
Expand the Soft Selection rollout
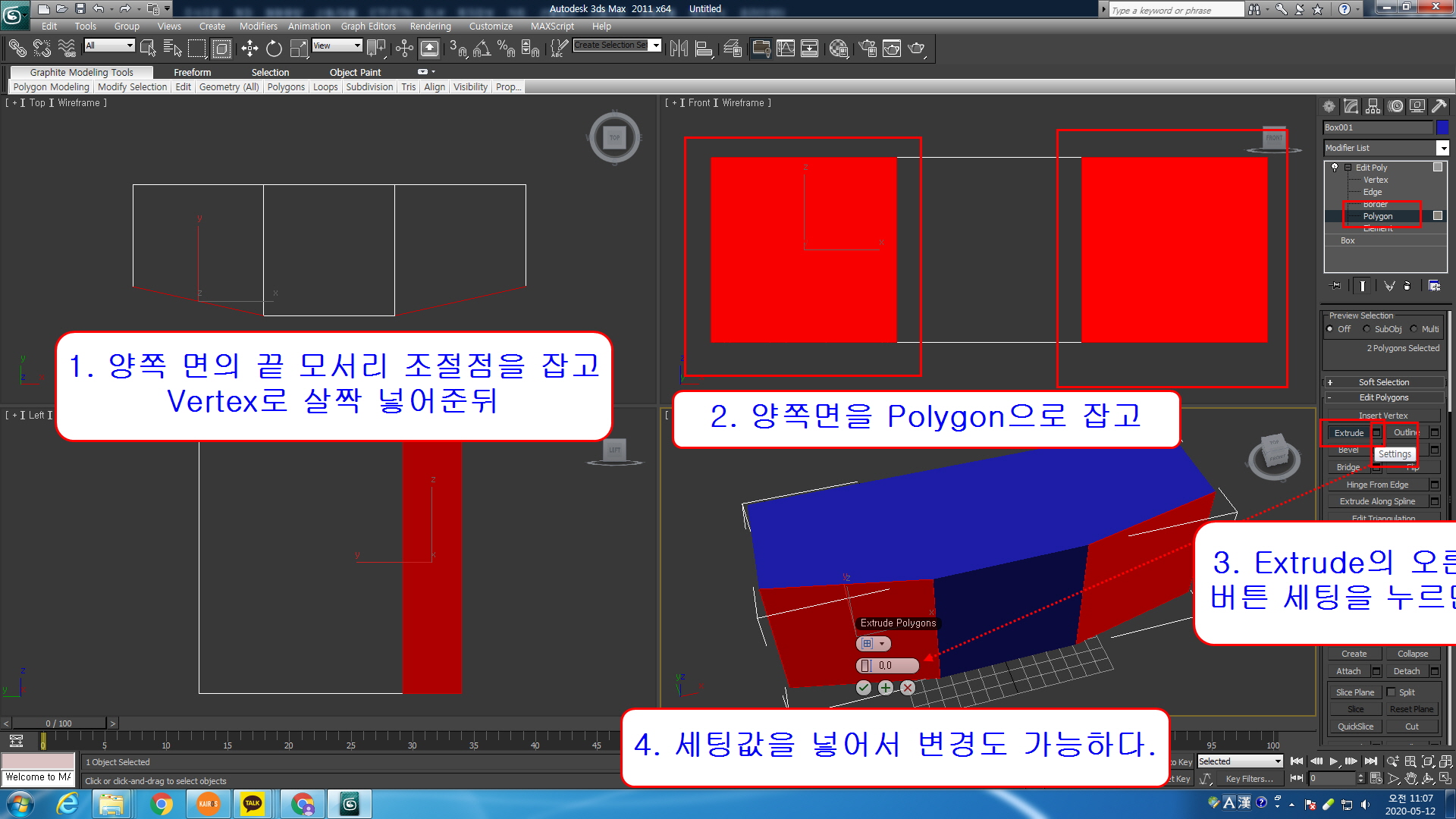point(1383,382)
